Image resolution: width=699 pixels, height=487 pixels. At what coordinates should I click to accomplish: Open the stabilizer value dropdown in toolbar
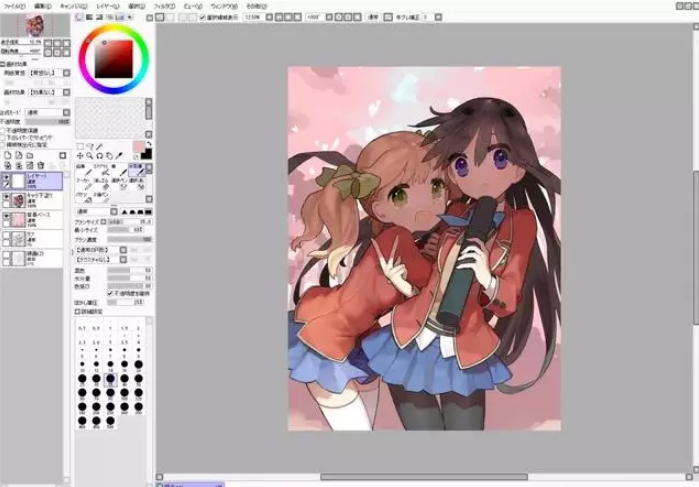click(438, 17)
